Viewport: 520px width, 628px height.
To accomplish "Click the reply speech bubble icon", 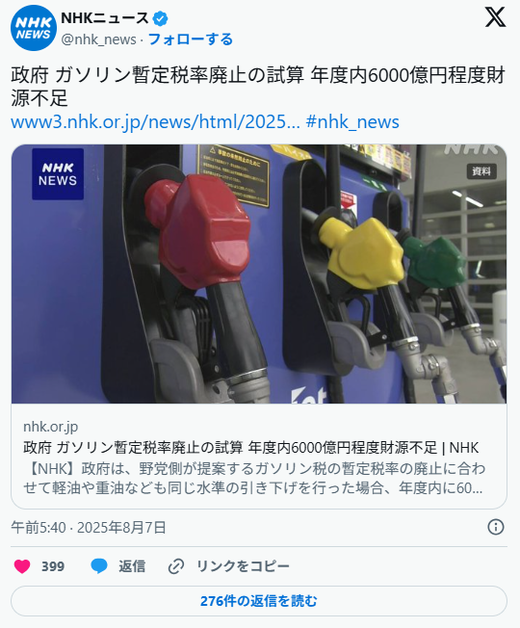I will click(x=99, y=566).
